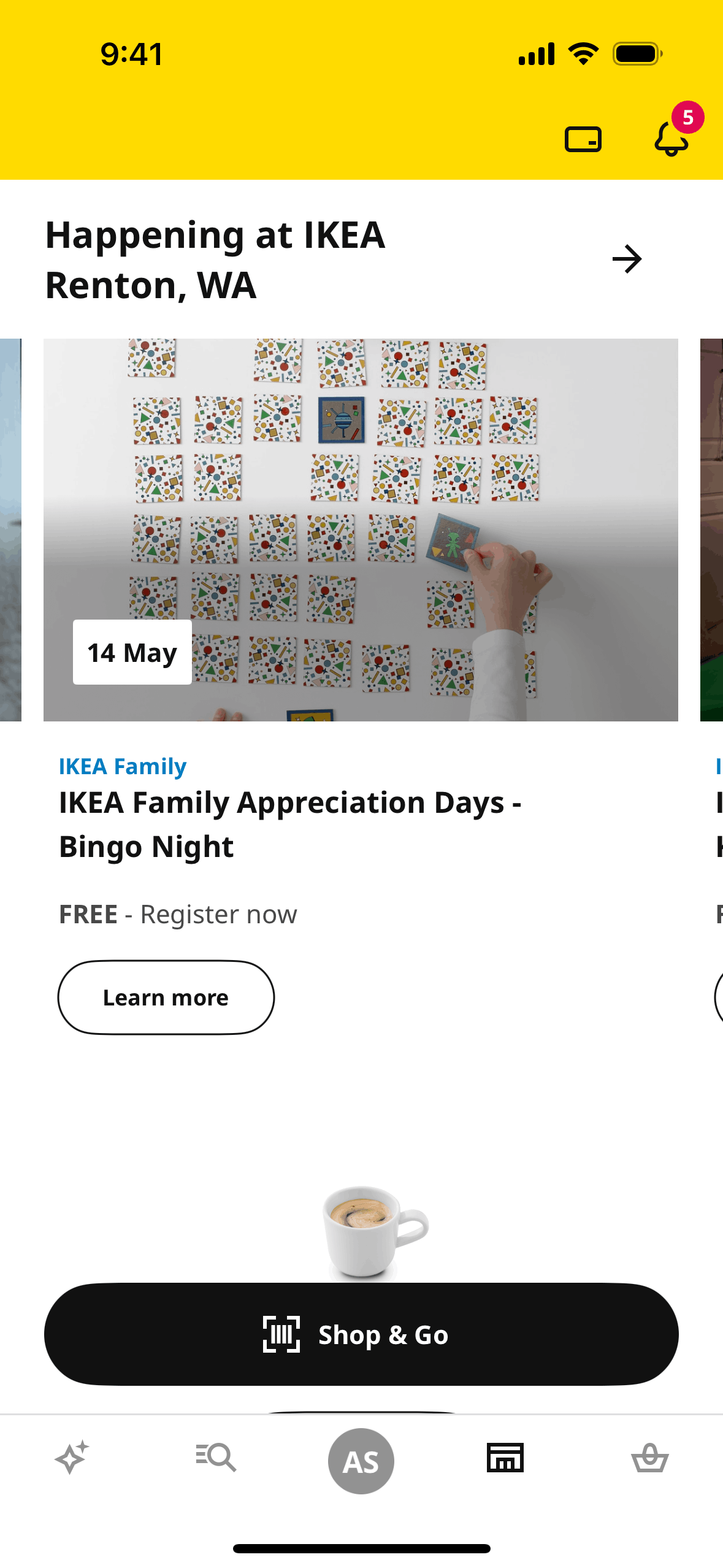Tap the IKEA Family category label
This screenshot has height=1568, width=723.
coord(123,767)
